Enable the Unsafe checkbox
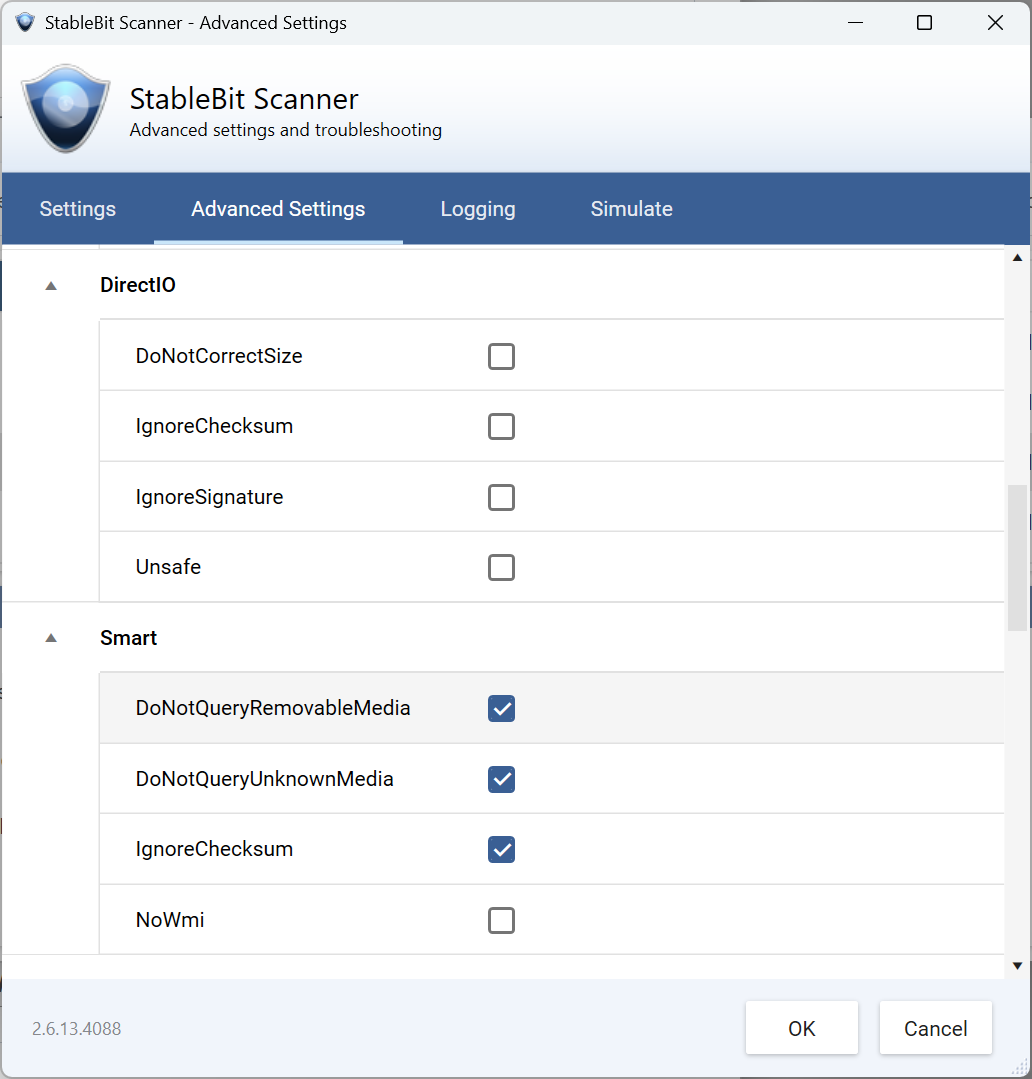This screenshot has height=1079, width=1032. pyautogui.click(x=502, y=568)
